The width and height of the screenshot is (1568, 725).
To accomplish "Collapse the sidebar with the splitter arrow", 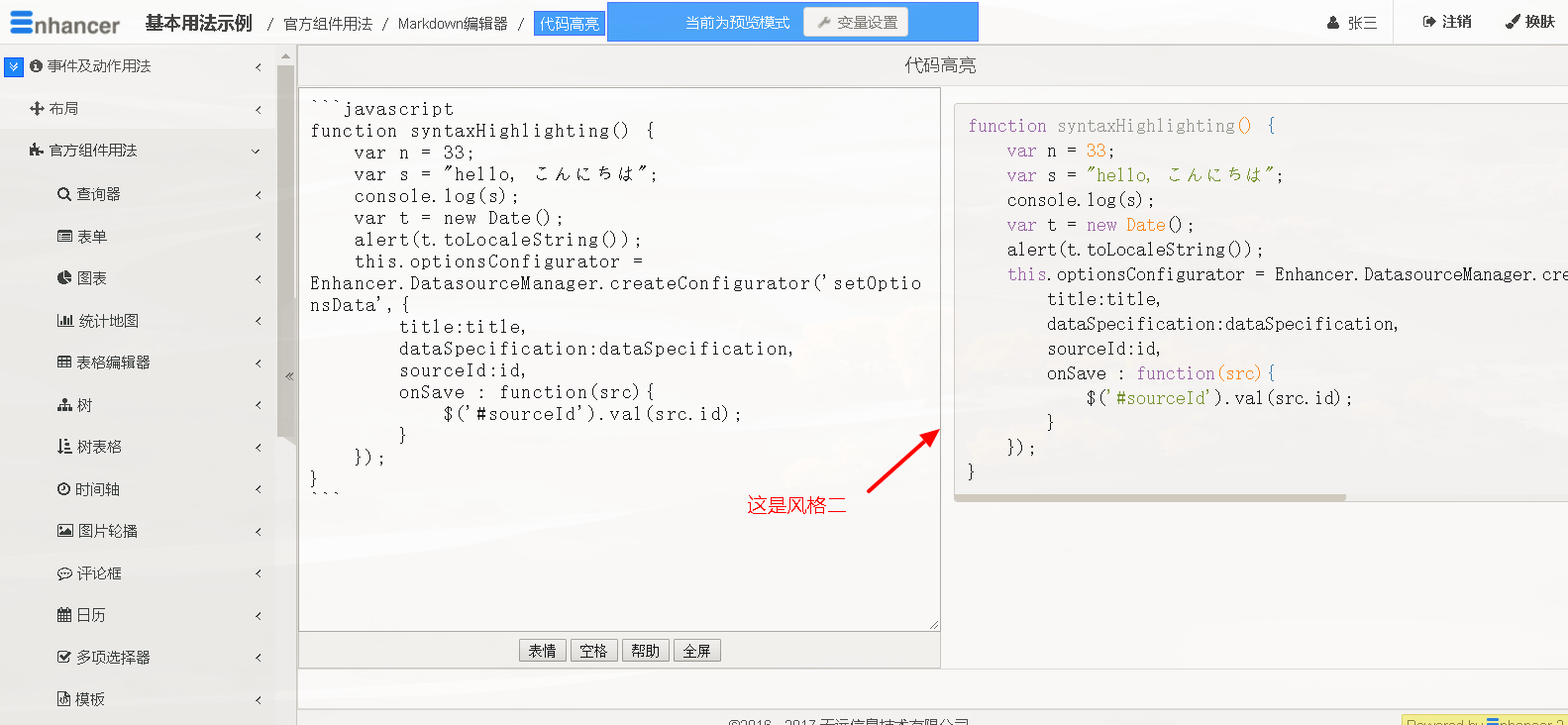I will click(289, 376).
